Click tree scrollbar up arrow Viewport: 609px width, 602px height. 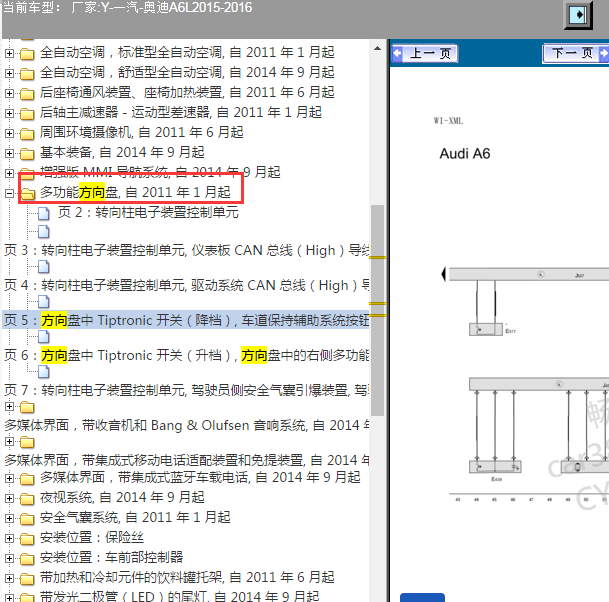click(377, 49)
